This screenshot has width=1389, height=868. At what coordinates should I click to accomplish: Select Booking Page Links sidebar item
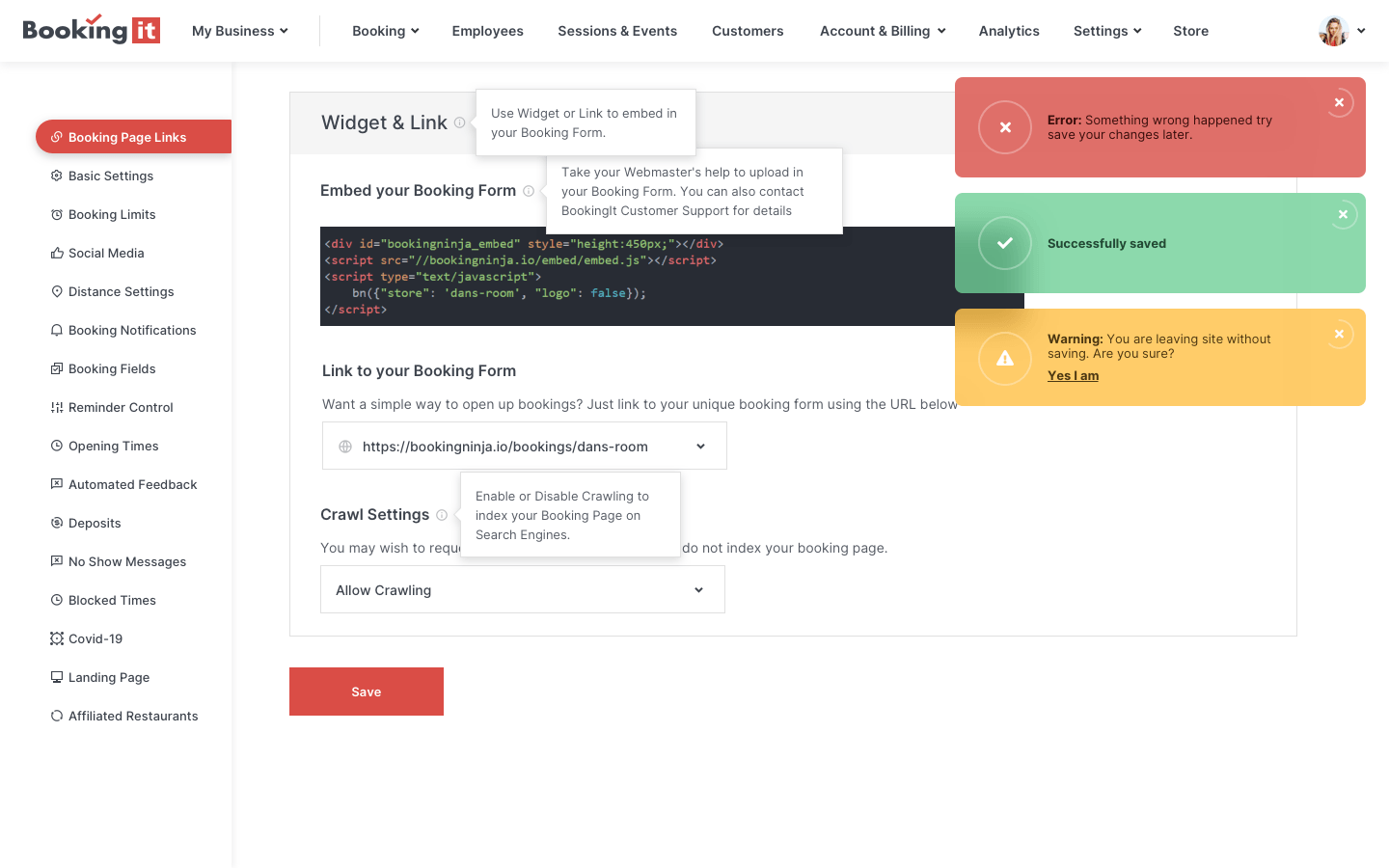click(133, 137)
